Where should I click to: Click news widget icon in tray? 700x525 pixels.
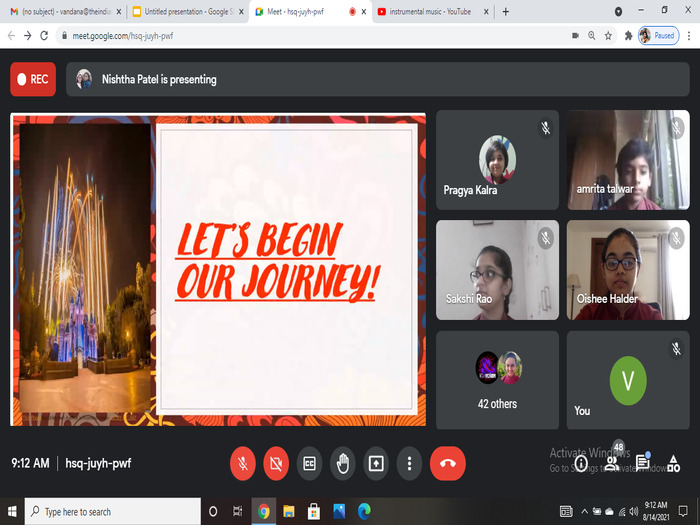click(566, 512)
